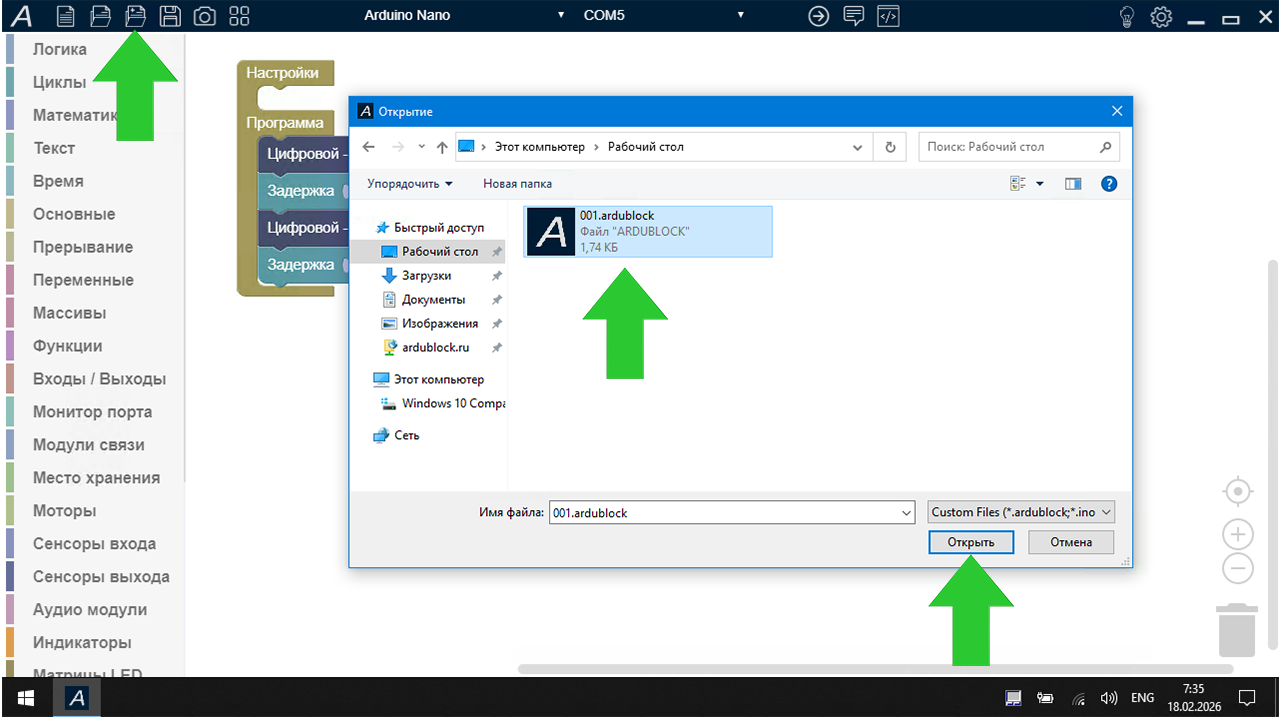The height and width of the screenshot is (717, 1280).
Task: Open the Windows Start menu
Action: pos(26,698)
